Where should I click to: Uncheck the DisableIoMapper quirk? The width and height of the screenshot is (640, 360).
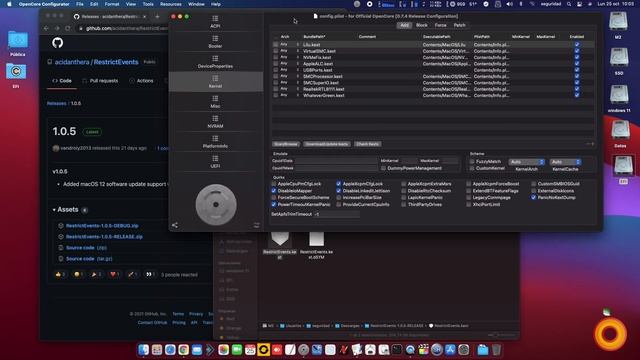click(x=274, y=191)
